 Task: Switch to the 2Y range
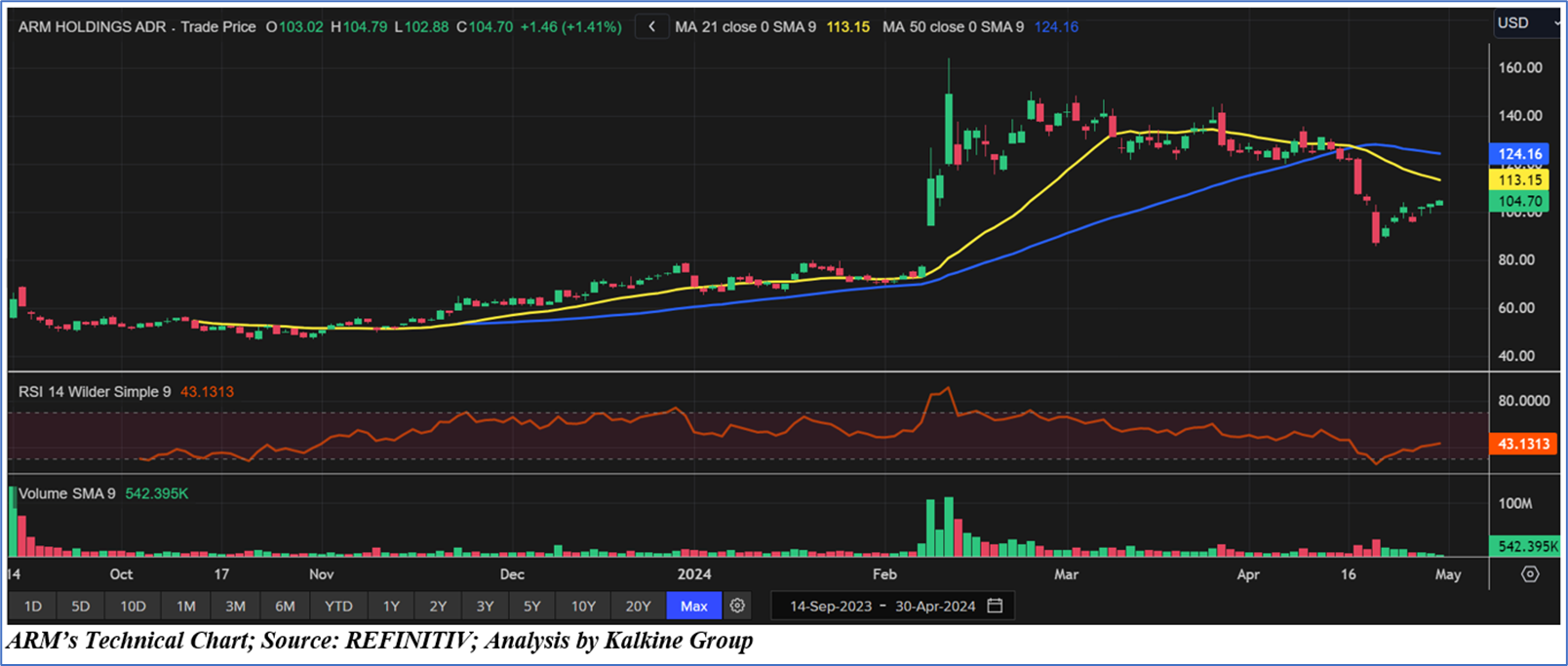pos(438,606)
